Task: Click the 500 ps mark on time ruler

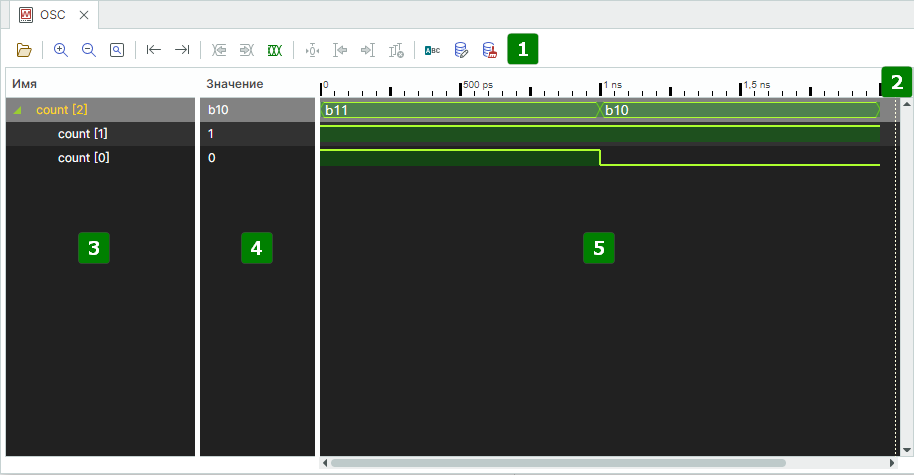Action: point(477,85)
